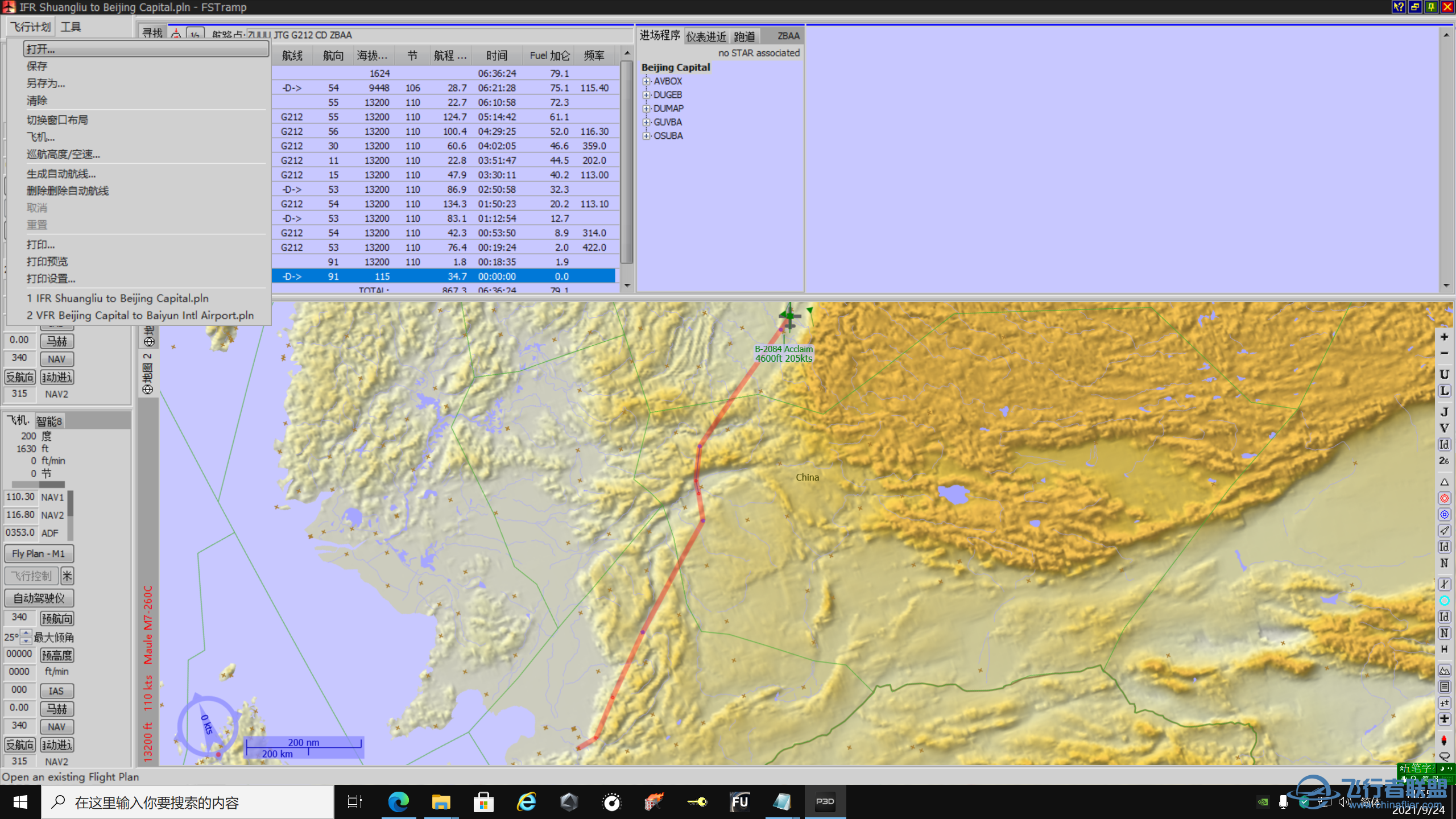This screenshot has height=819, width=1456.
Task: Zoom in the map with plus icon
Action: tap(1444, 337)
